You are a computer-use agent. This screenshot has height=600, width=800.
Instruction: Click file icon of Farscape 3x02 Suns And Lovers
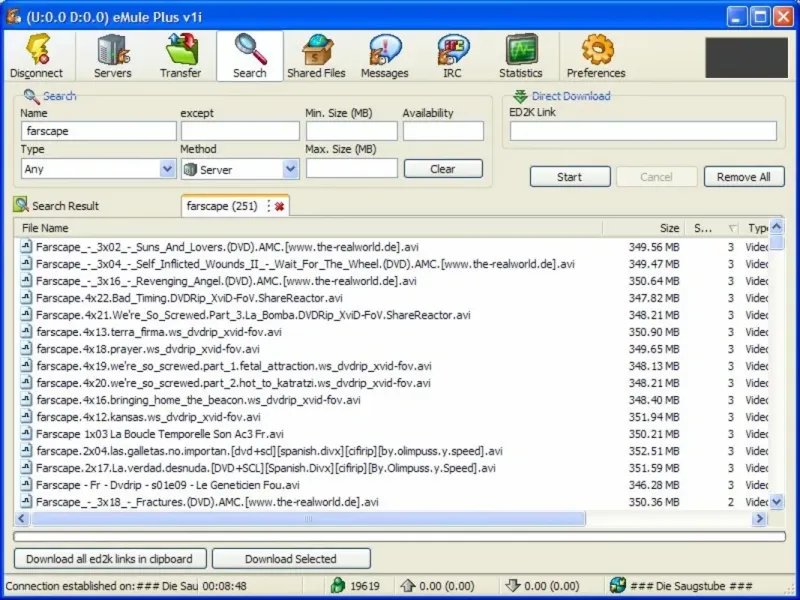pyautogui.click(x=26, y=247)
